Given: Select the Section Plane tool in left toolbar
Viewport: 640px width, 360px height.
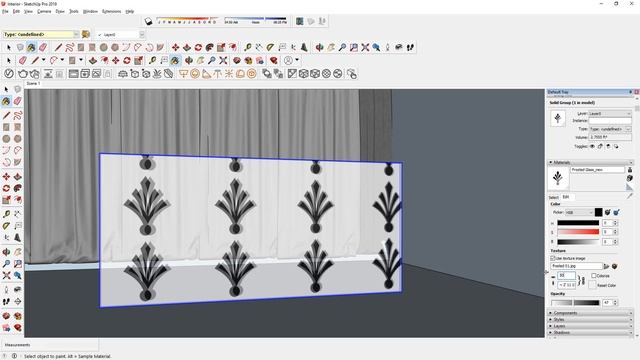Looking at the screenshot, I should (18, 302).
